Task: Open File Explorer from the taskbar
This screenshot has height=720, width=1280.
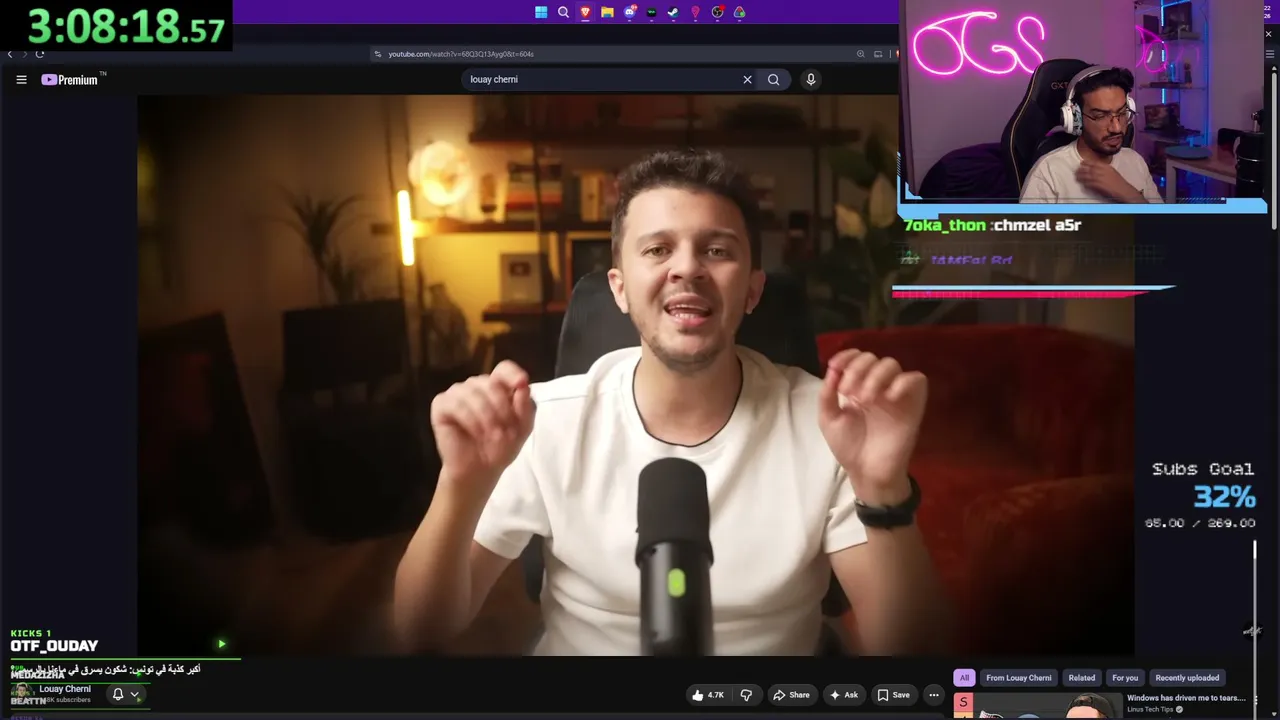Action: (607, 12)
